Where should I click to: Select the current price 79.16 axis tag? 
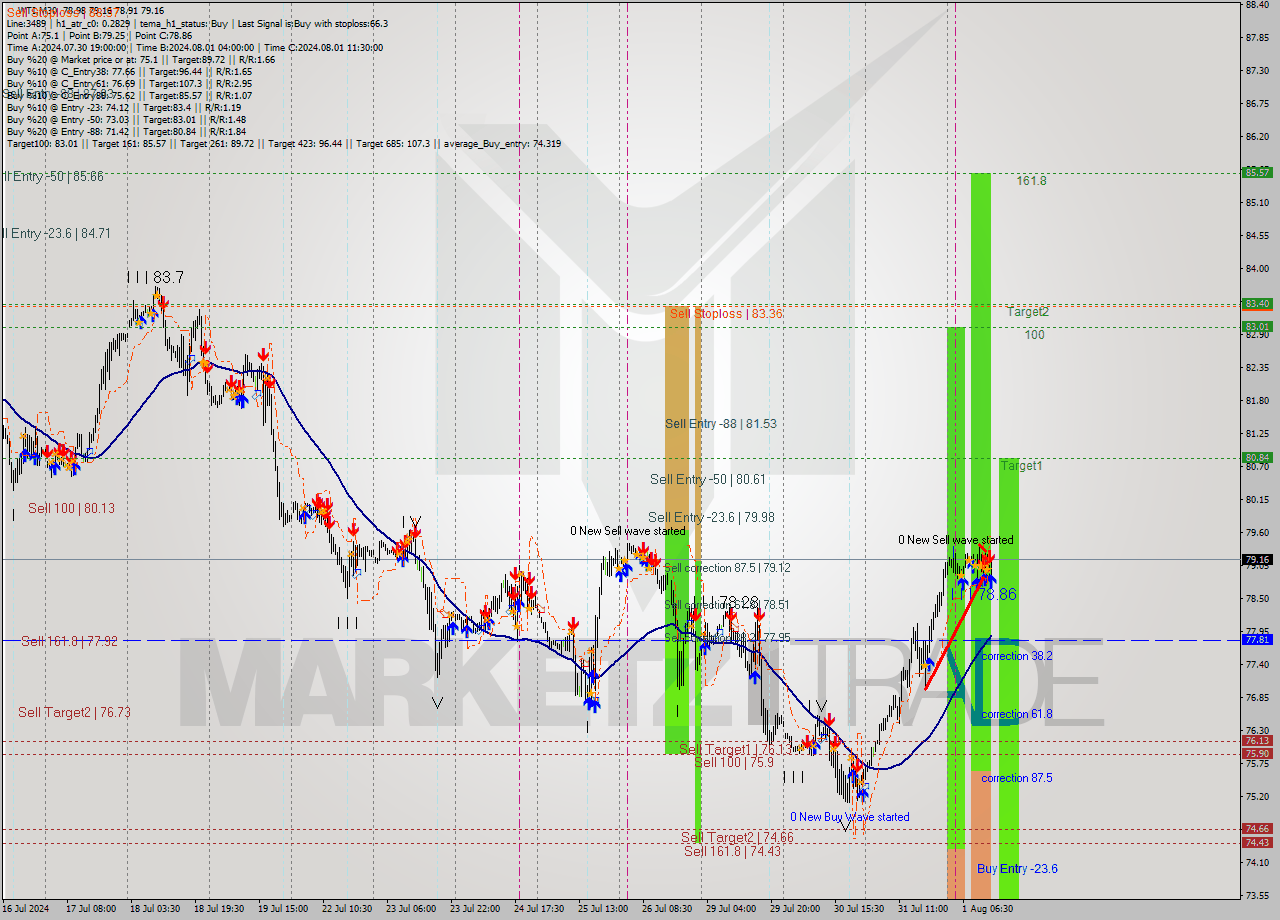coord(1257,560)
